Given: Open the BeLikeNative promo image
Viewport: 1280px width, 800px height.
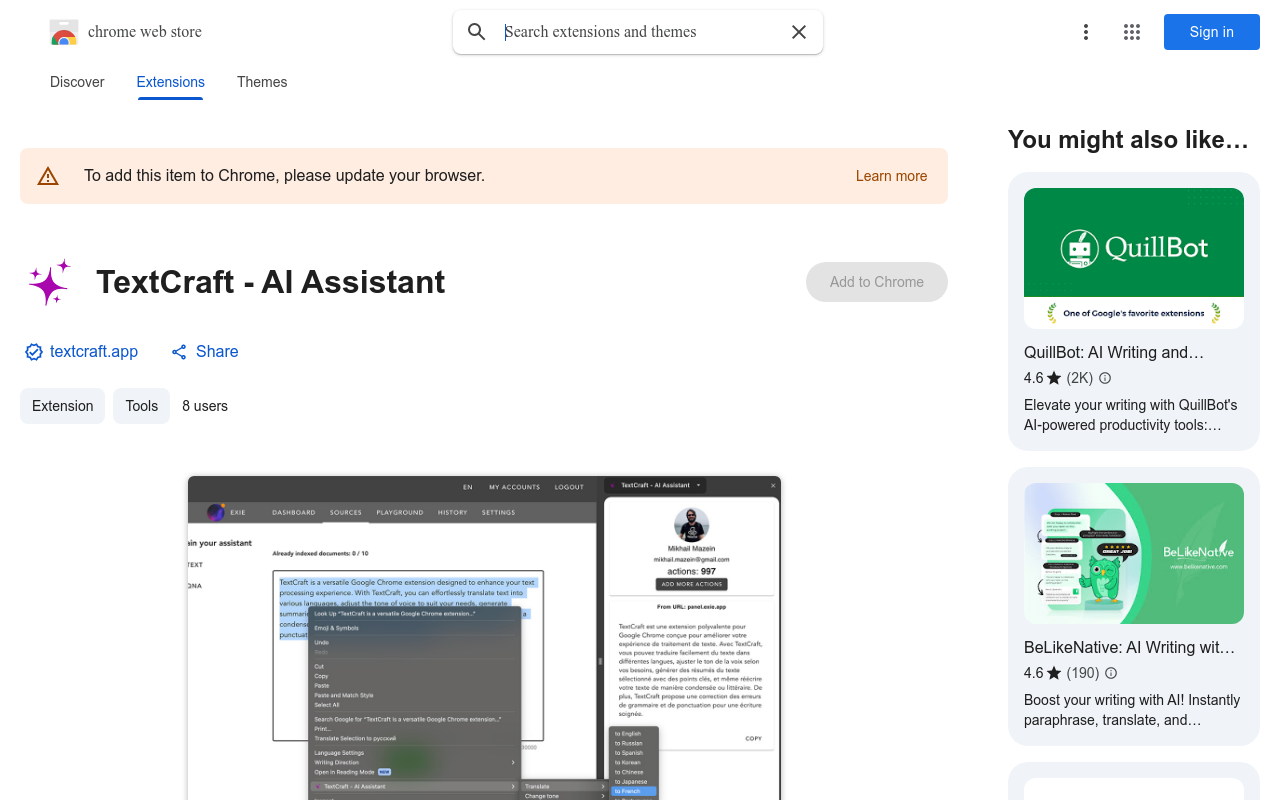Looking at the screenshot, I should tap(1134, 553).
